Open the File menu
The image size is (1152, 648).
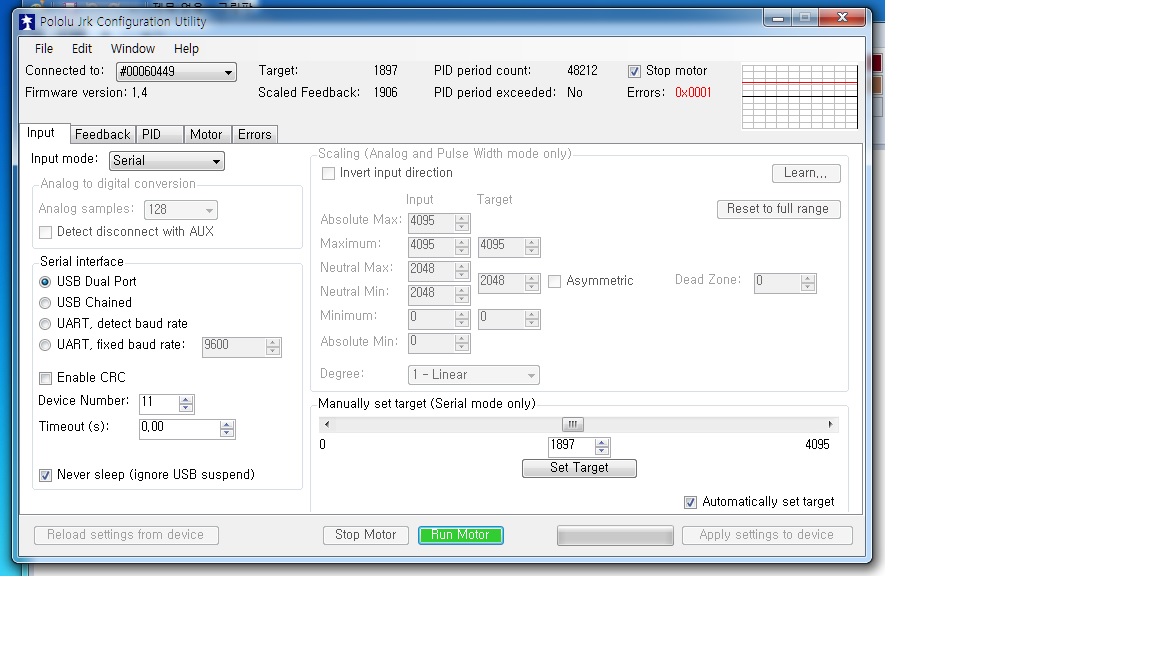(x=44, y=48)
